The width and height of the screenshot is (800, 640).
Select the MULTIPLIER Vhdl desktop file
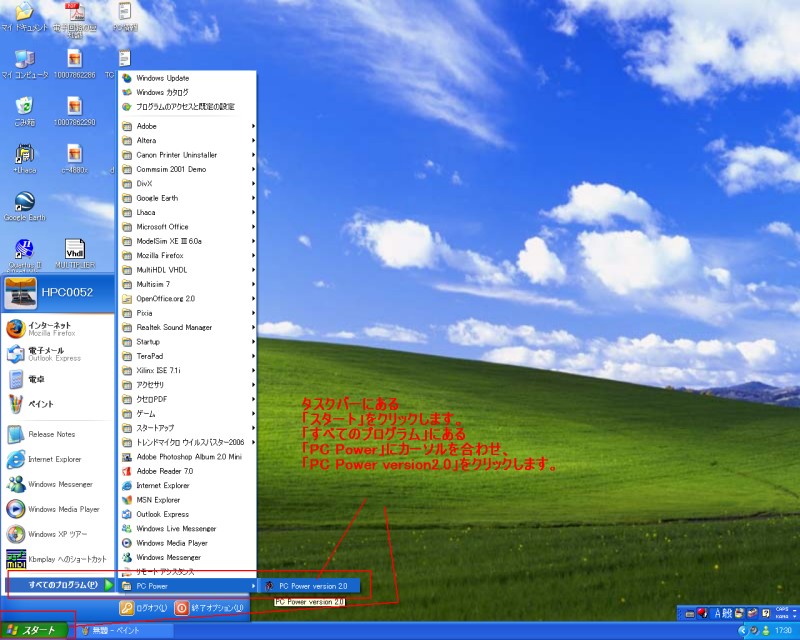click(75, 254)
